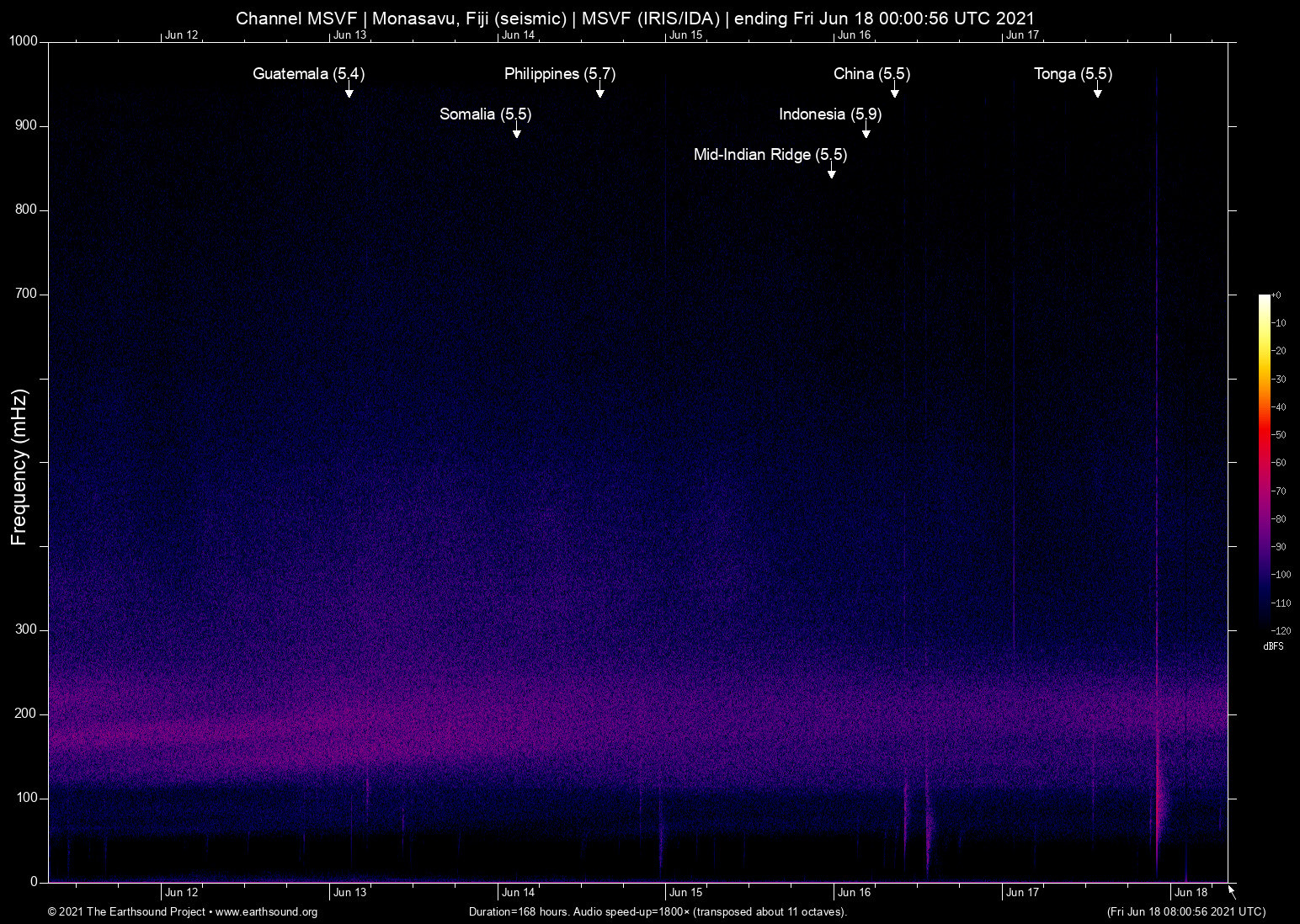Click the 1000 mHz tick label
This screenshot has height=924, width=1300.
pyautogui.click(x=24, y=41)
